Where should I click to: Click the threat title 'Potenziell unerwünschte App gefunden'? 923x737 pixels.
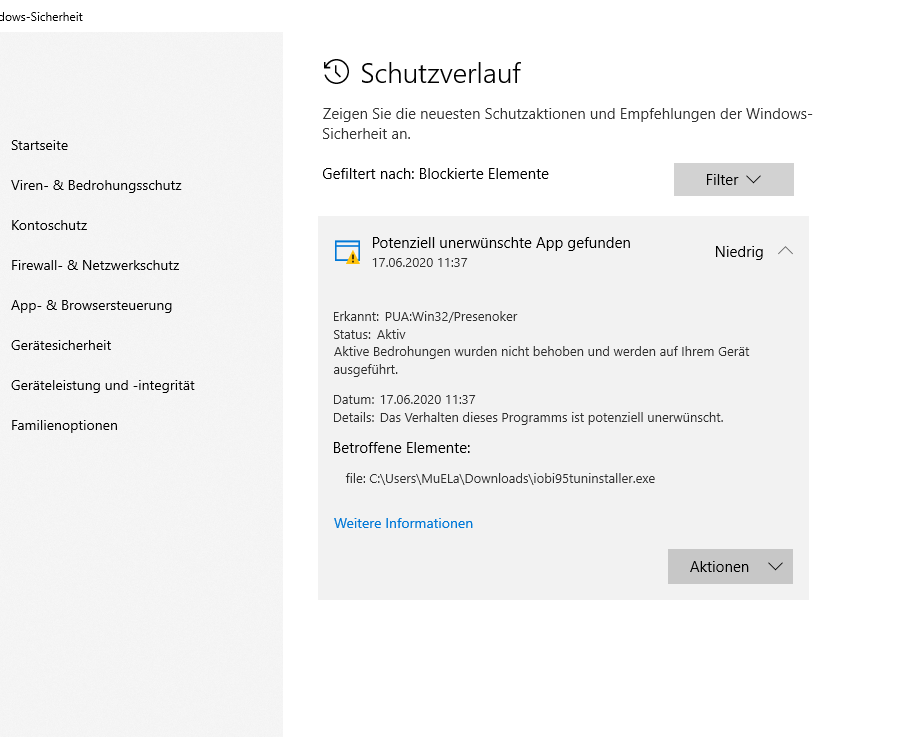(x=501, y=243)
